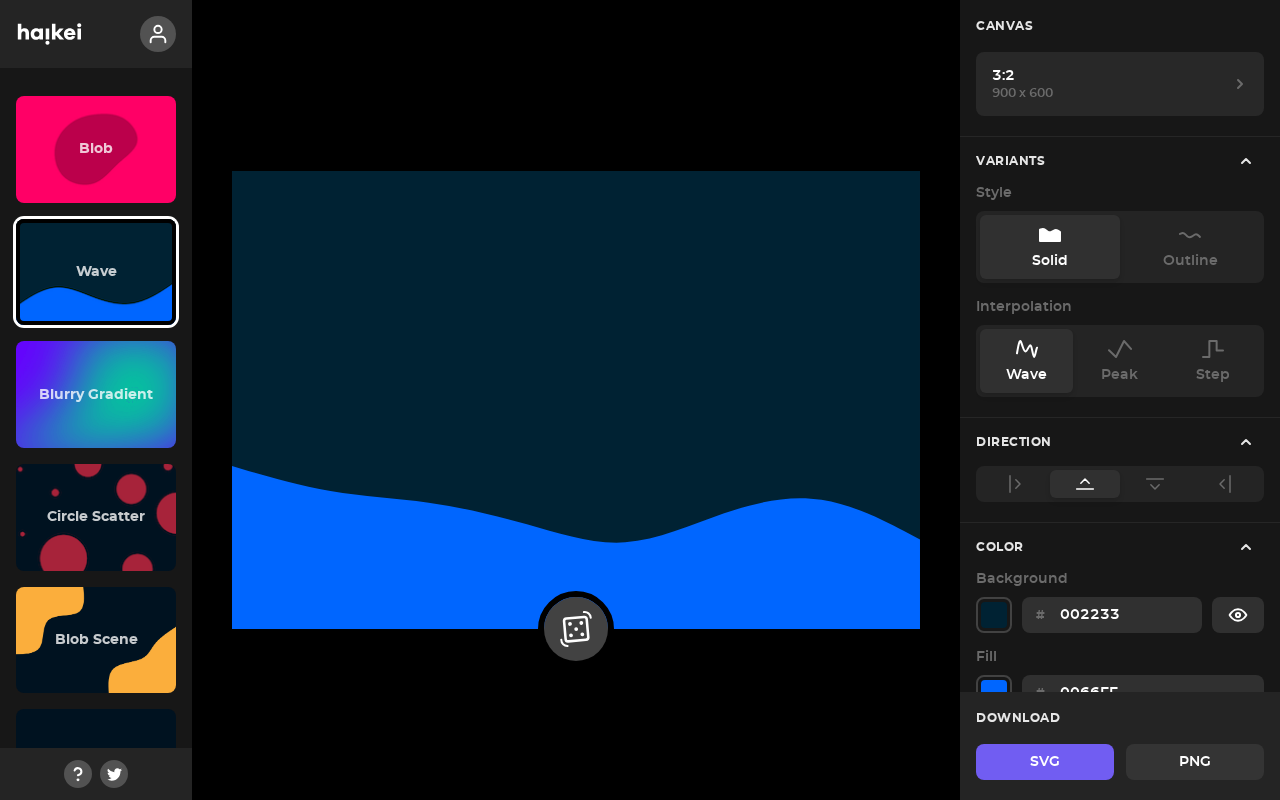1280x800 pixels.
Task: Set direction to the downward icon
Action: (x=1155, y=484)
